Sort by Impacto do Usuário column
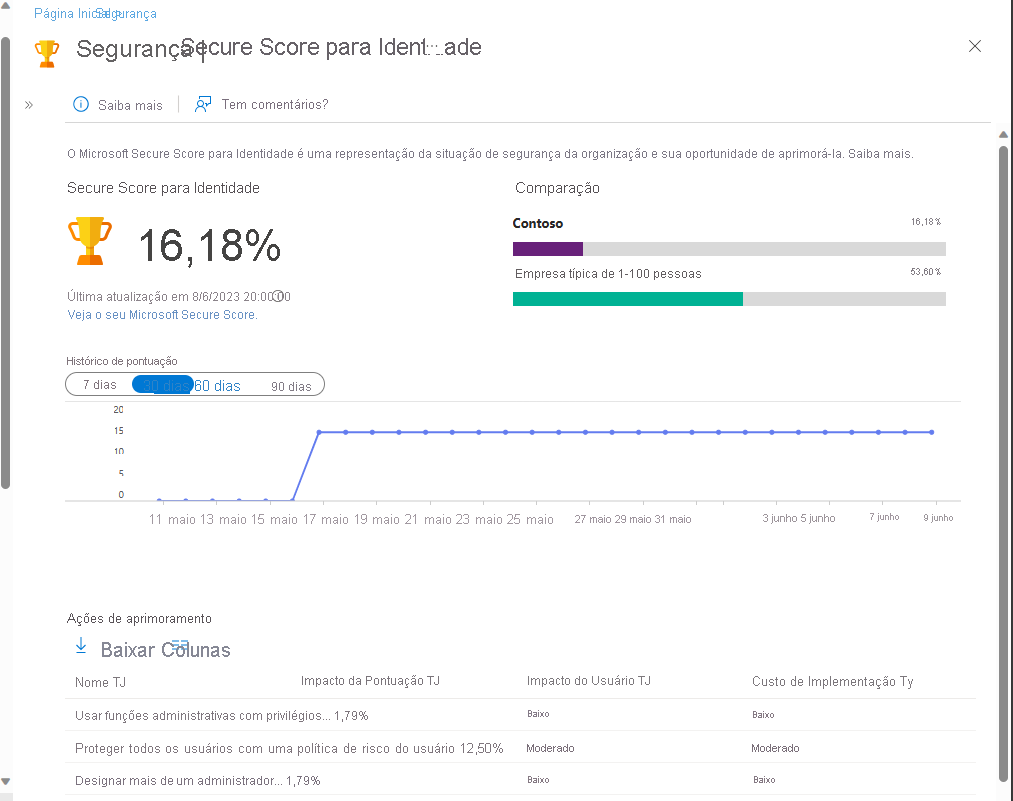Viewport: 1013px width, 801px height. [x=589, y=681]
